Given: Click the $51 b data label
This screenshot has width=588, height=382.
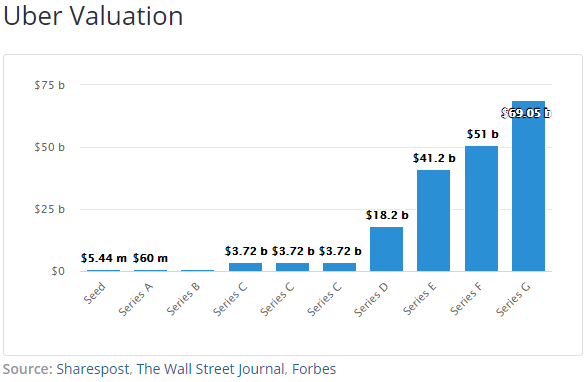Looking at the screenshot, I should 482,134.
